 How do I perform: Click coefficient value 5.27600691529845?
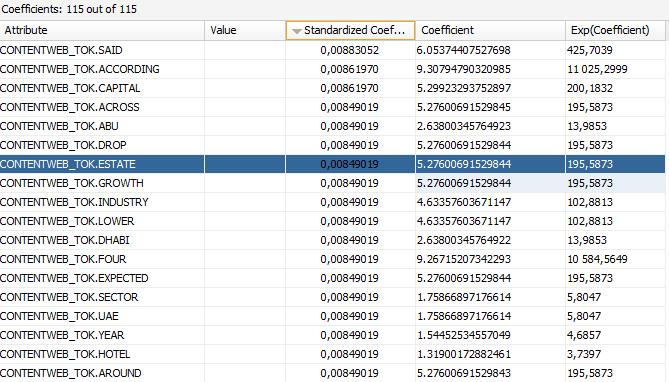464,107
